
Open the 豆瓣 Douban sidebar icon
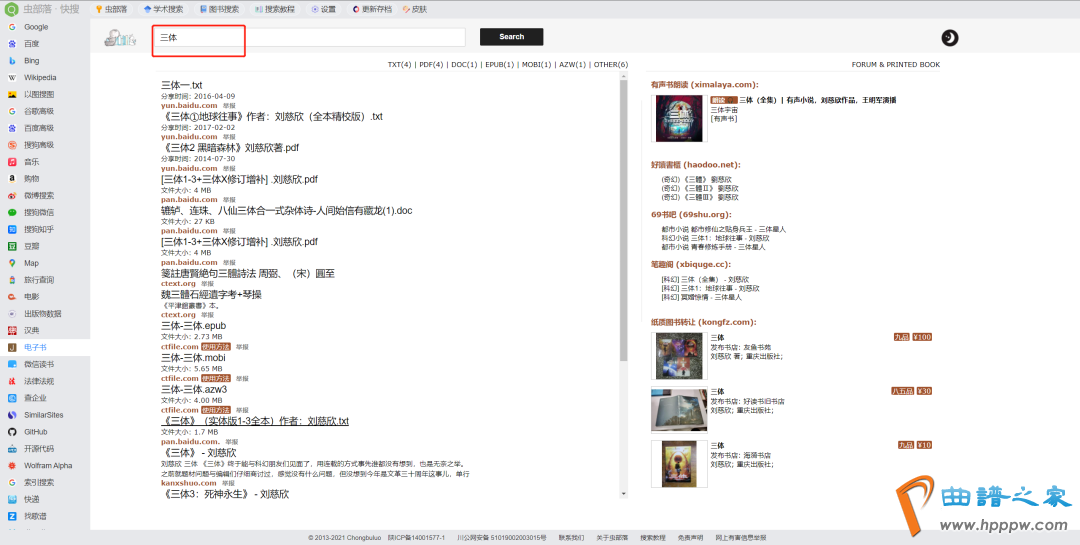point(12,246)
